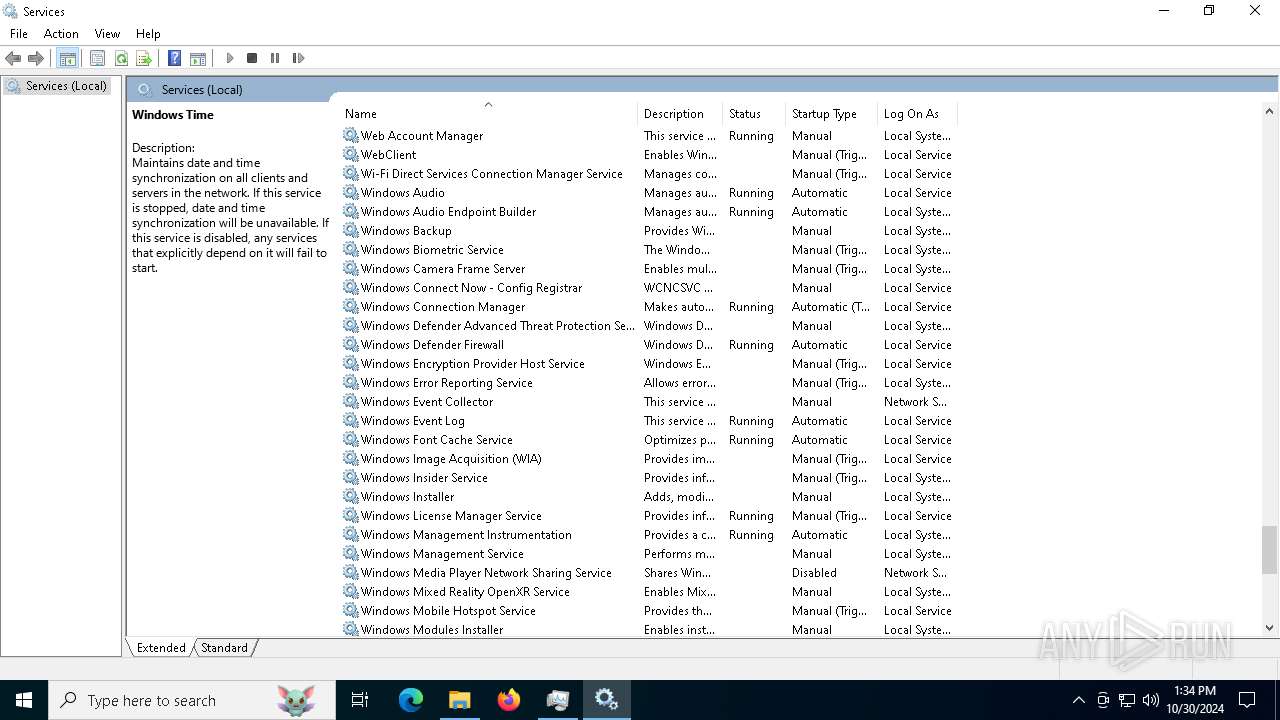The height and width of the screenshot is (720, 1280).
Task: Select Wi-Fi Direct Services Connection Manager Service row
Action: click(x=648, y=173)
